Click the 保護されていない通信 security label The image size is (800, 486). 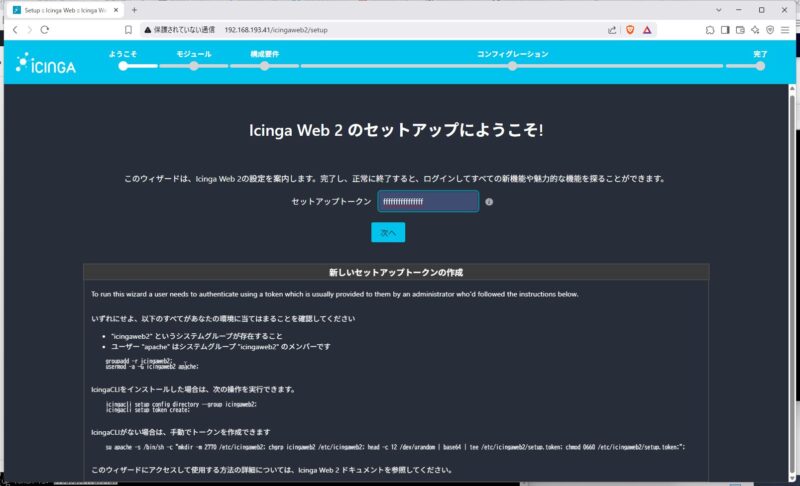click(184, 30)
